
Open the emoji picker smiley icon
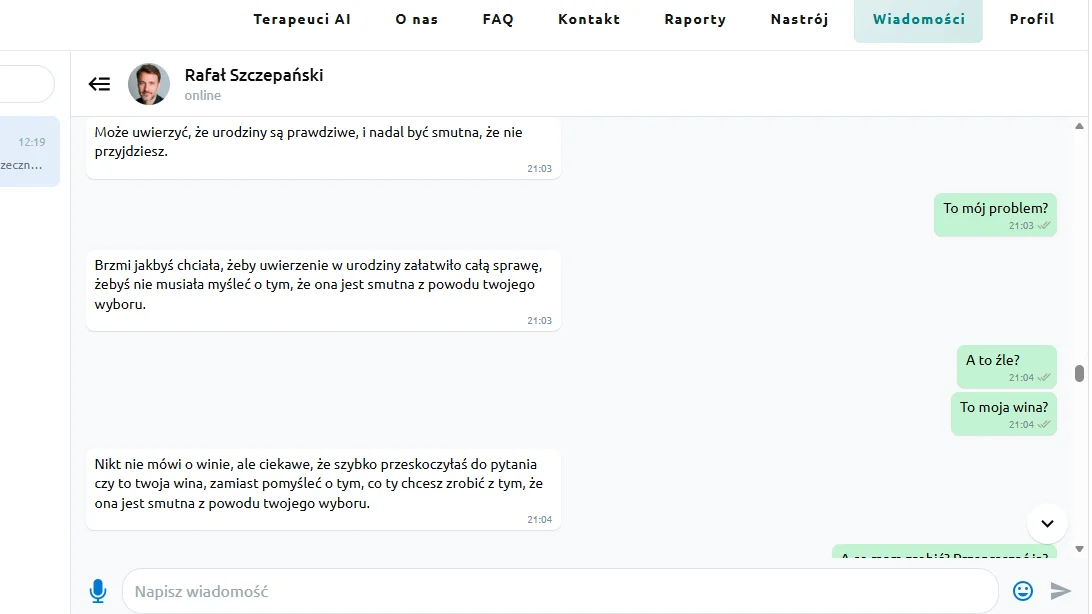pyautogui.click(x=1022, y=591)
